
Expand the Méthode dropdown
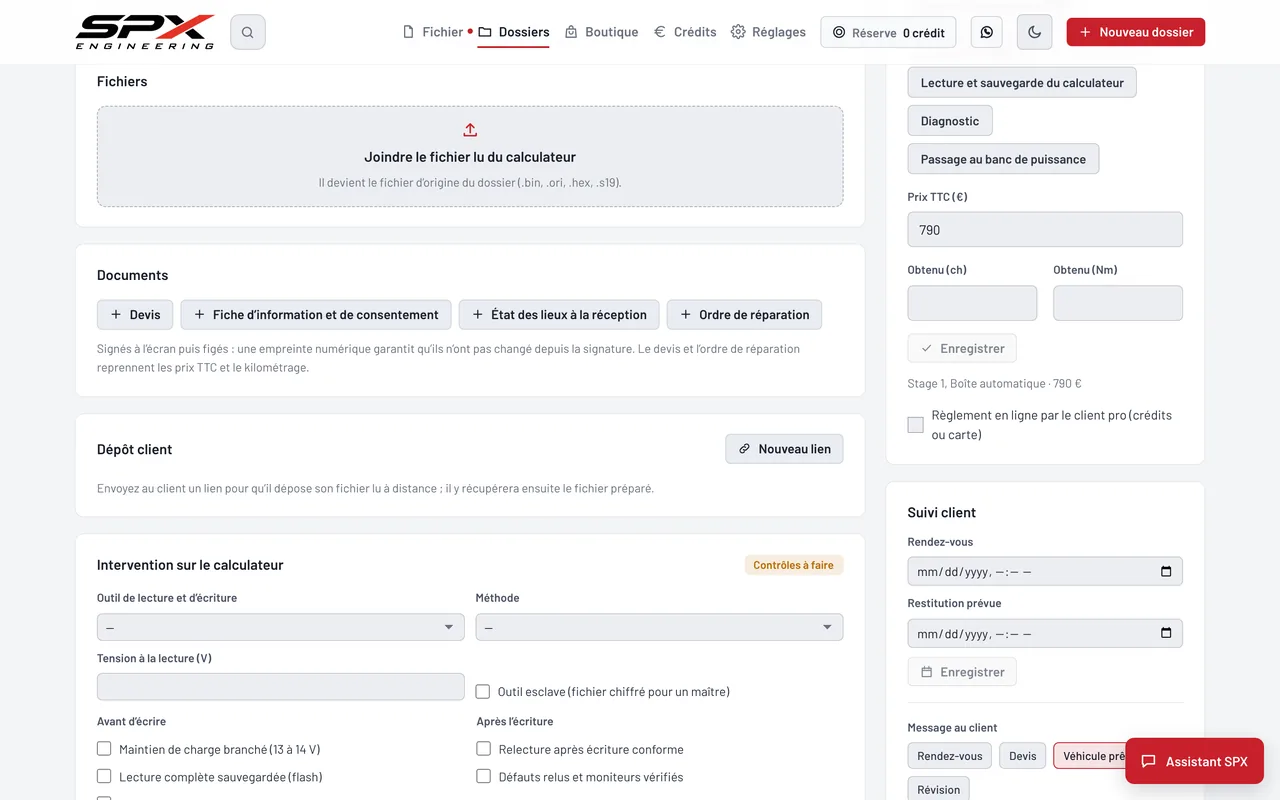[659, 627]
